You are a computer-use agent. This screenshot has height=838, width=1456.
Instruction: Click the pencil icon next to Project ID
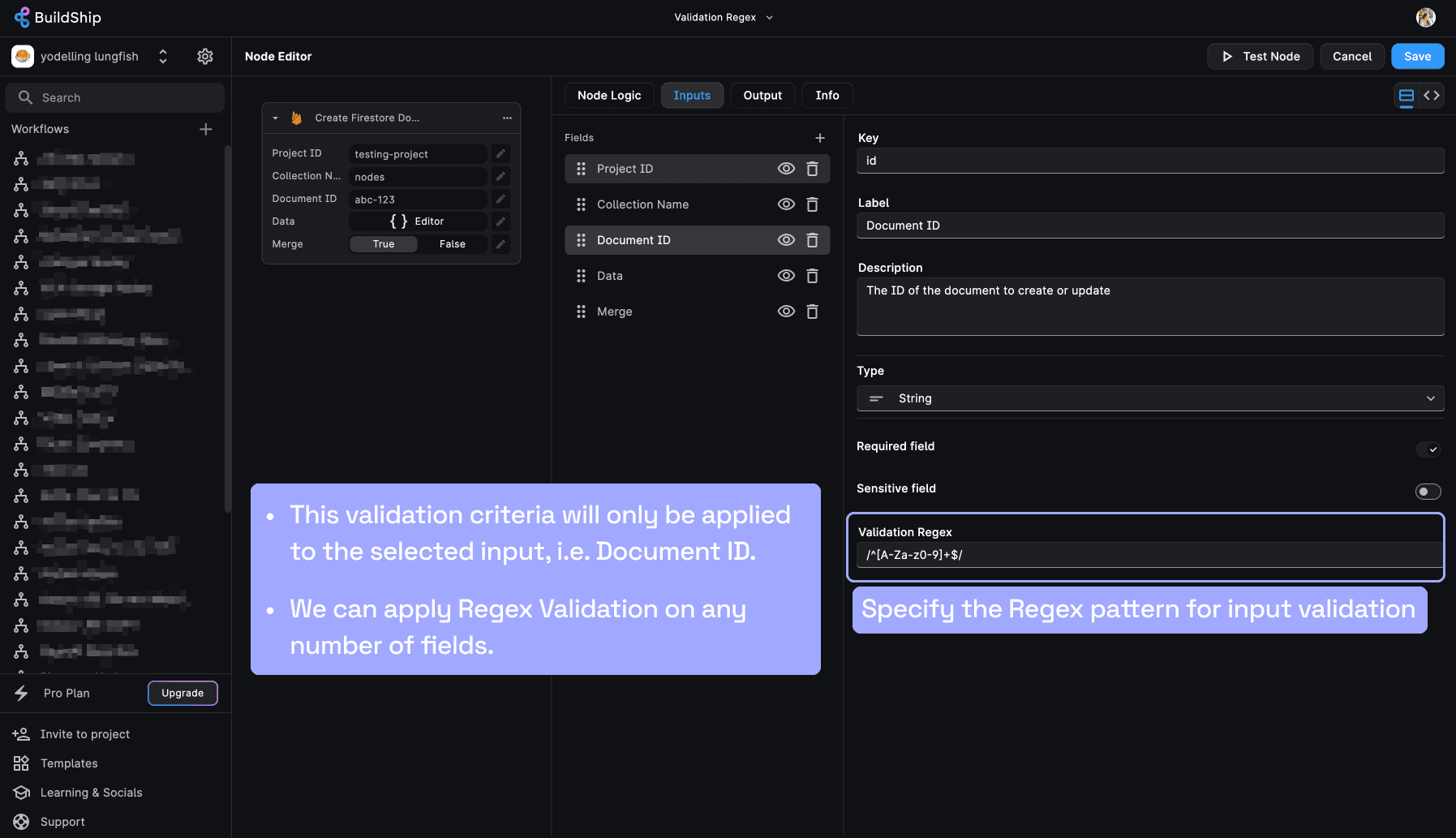coord(500,154)
